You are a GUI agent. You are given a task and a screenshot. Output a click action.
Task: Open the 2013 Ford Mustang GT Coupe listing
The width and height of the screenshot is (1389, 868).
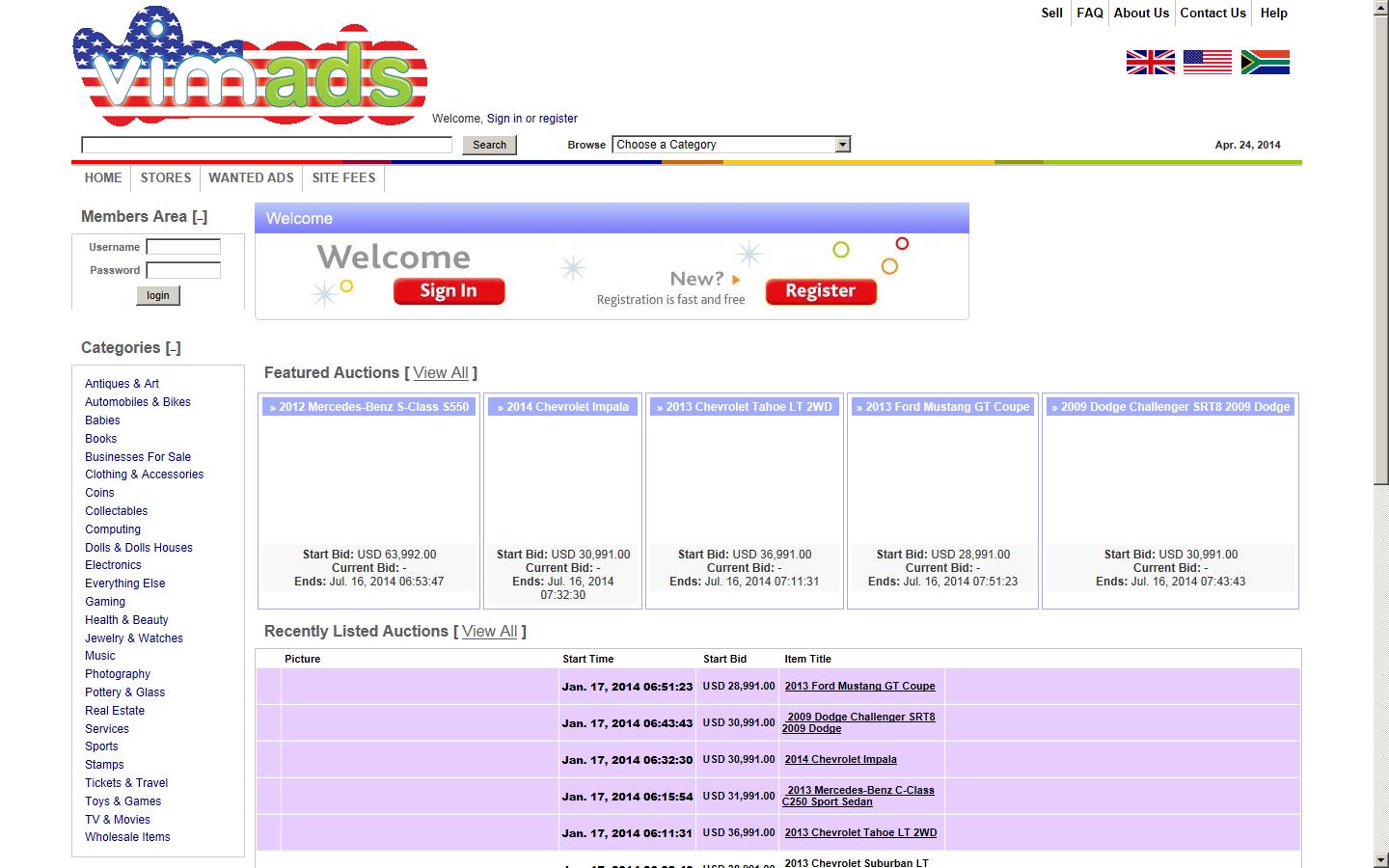pos(859,686)
